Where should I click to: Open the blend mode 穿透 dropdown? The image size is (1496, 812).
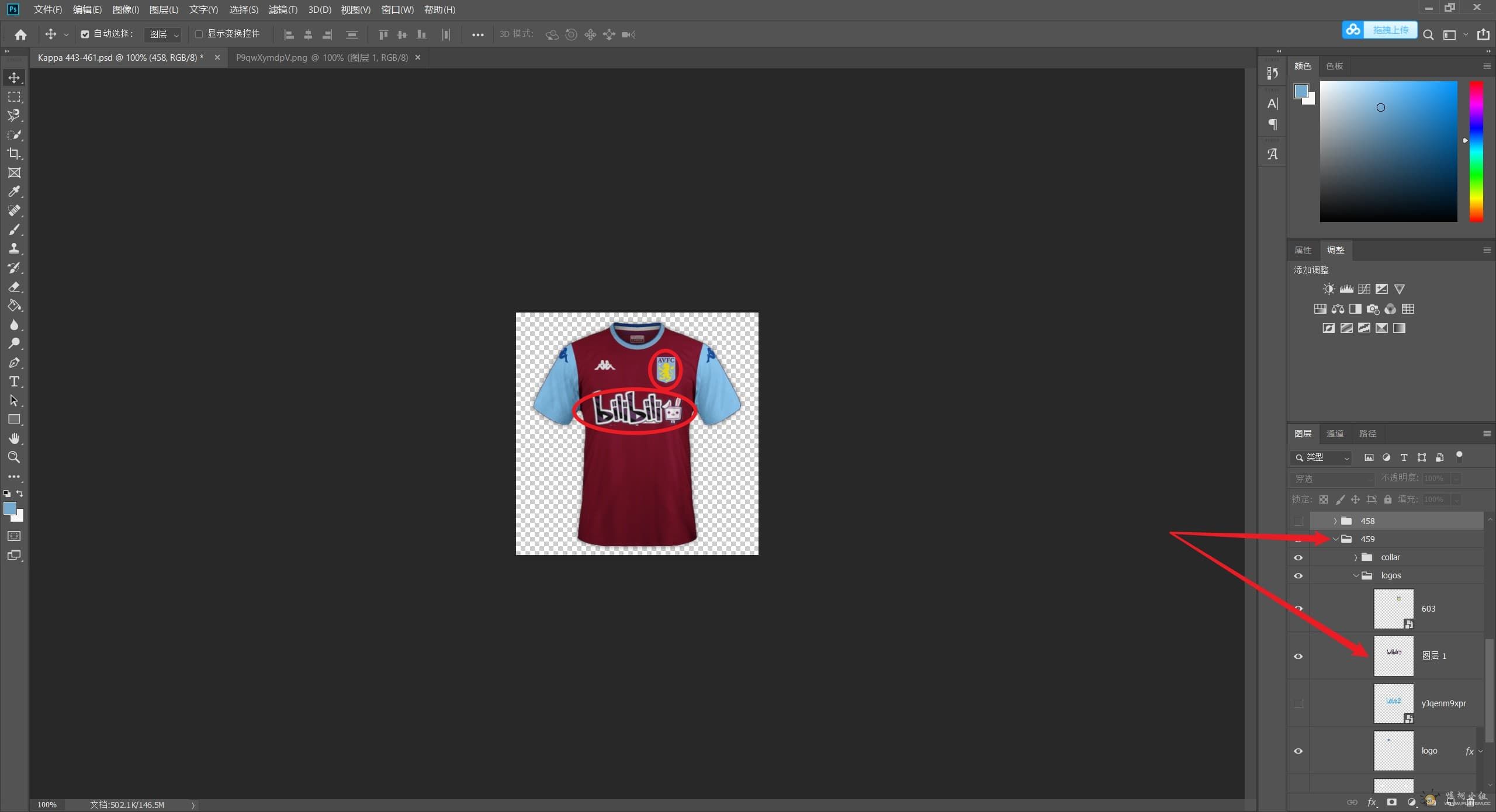point(1332,478)
